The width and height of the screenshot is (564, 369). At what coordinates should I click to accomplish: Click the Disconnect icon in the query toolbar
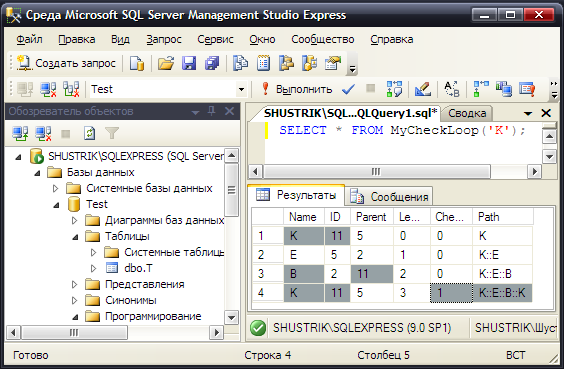click(x=48, y=89)
